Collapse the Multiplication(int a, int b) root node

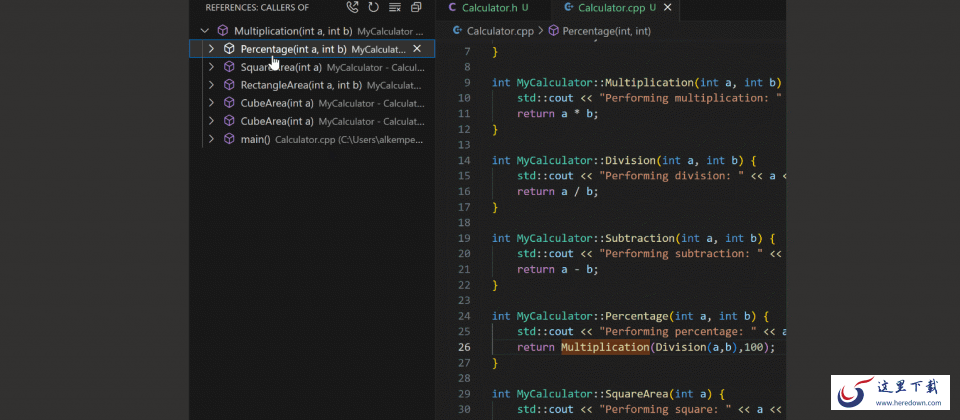pyautogui.click(x=205, y=30)
